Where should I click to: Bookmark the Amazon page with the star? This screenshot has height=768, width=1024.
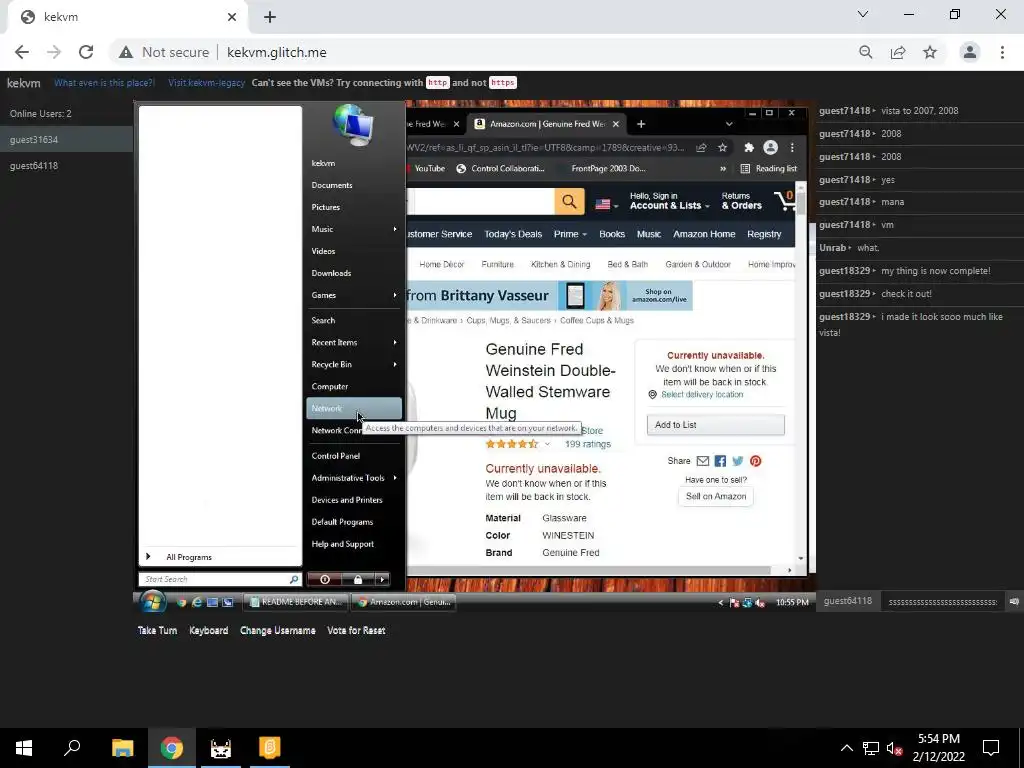(x=722, y=148)
